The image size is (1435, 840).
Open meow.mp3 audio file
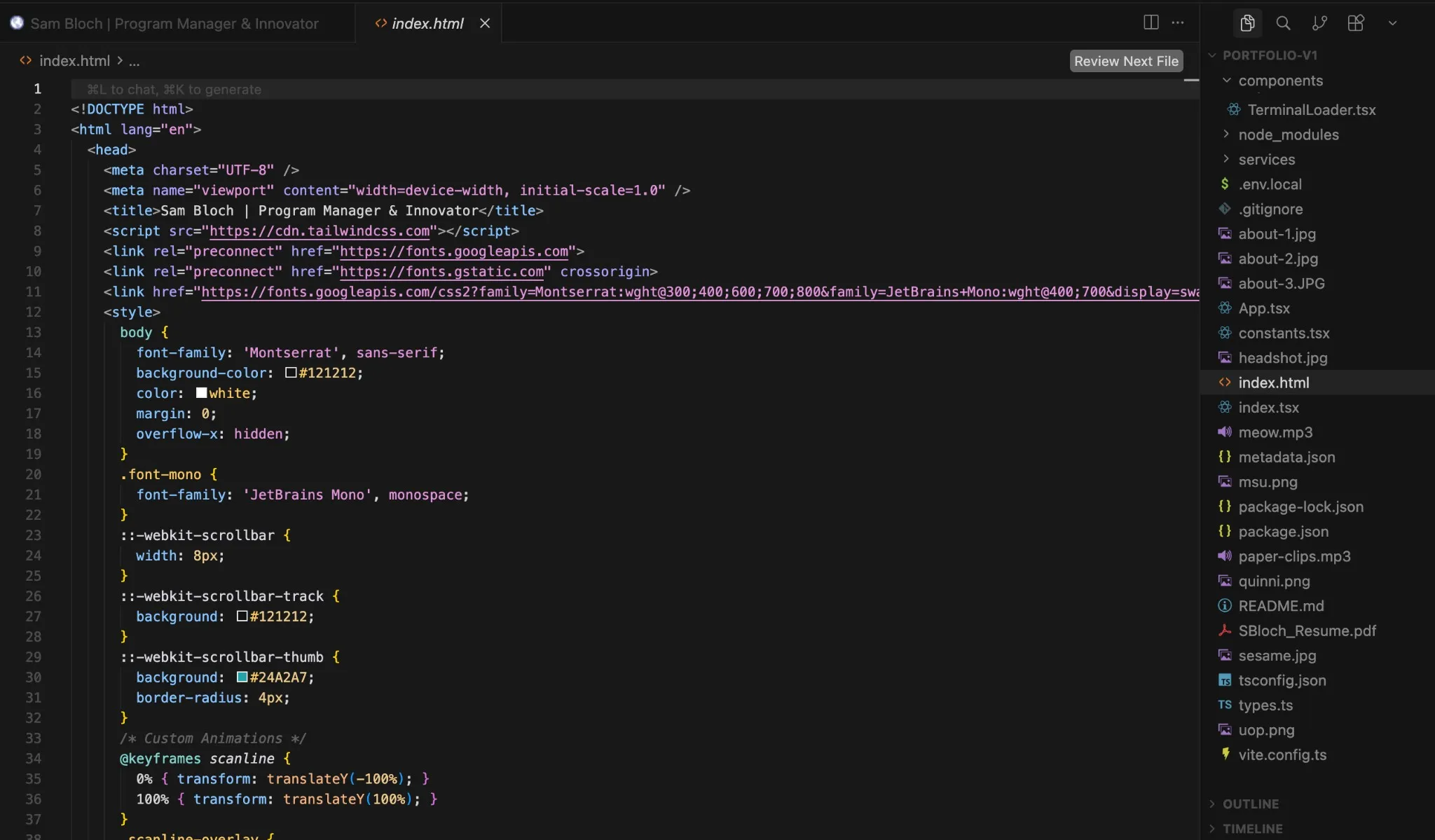pyautogui.click(x=1275, y=432)
